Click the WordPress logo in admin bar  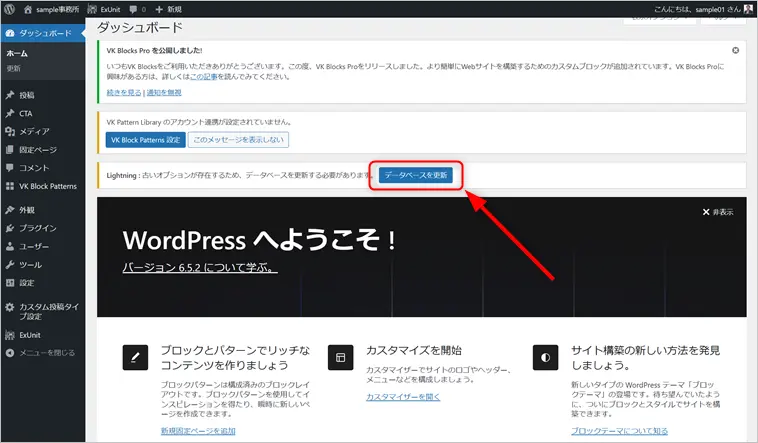[11, 8]
